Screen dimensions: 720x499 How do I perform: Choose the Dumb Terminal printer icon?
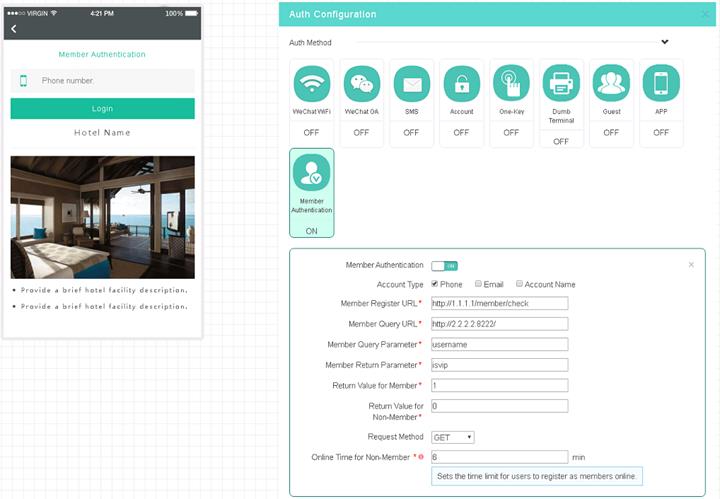(x=561, y=83)
